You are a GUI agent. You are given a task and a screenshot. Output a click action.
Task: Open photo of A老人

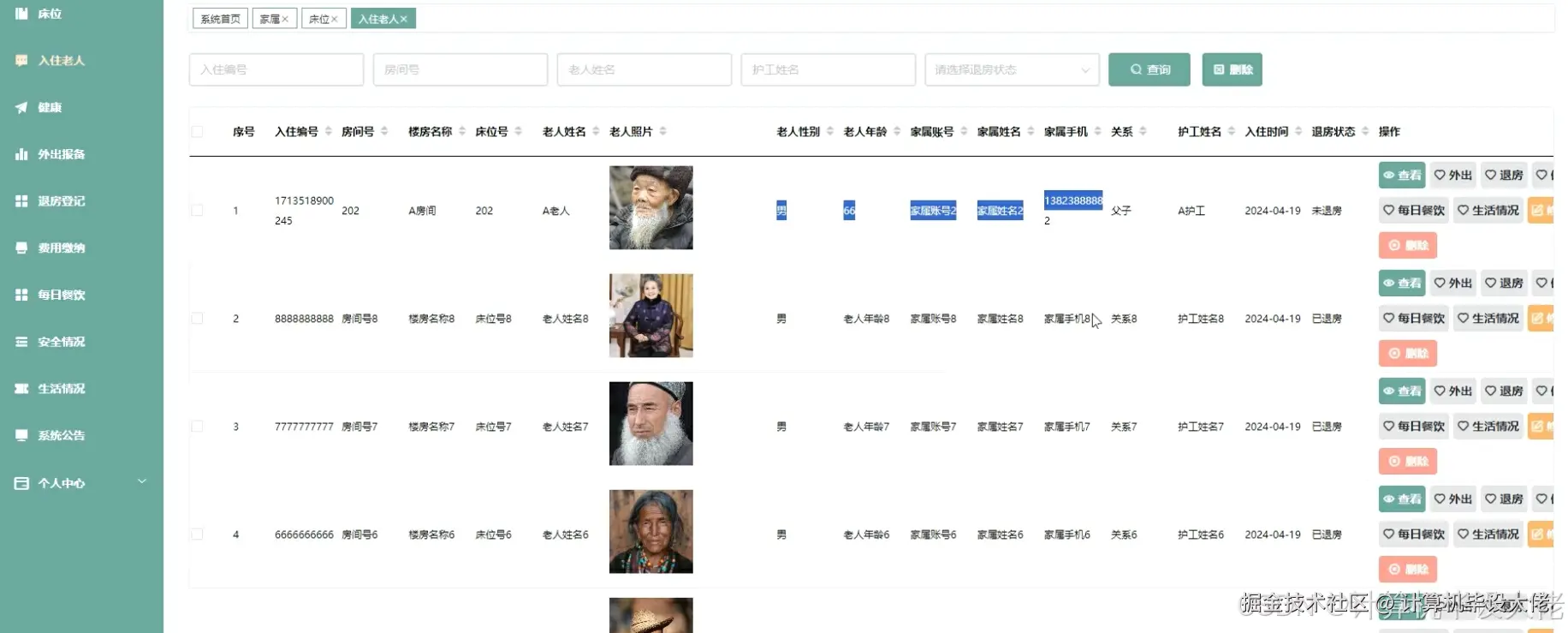coord(651,208)
